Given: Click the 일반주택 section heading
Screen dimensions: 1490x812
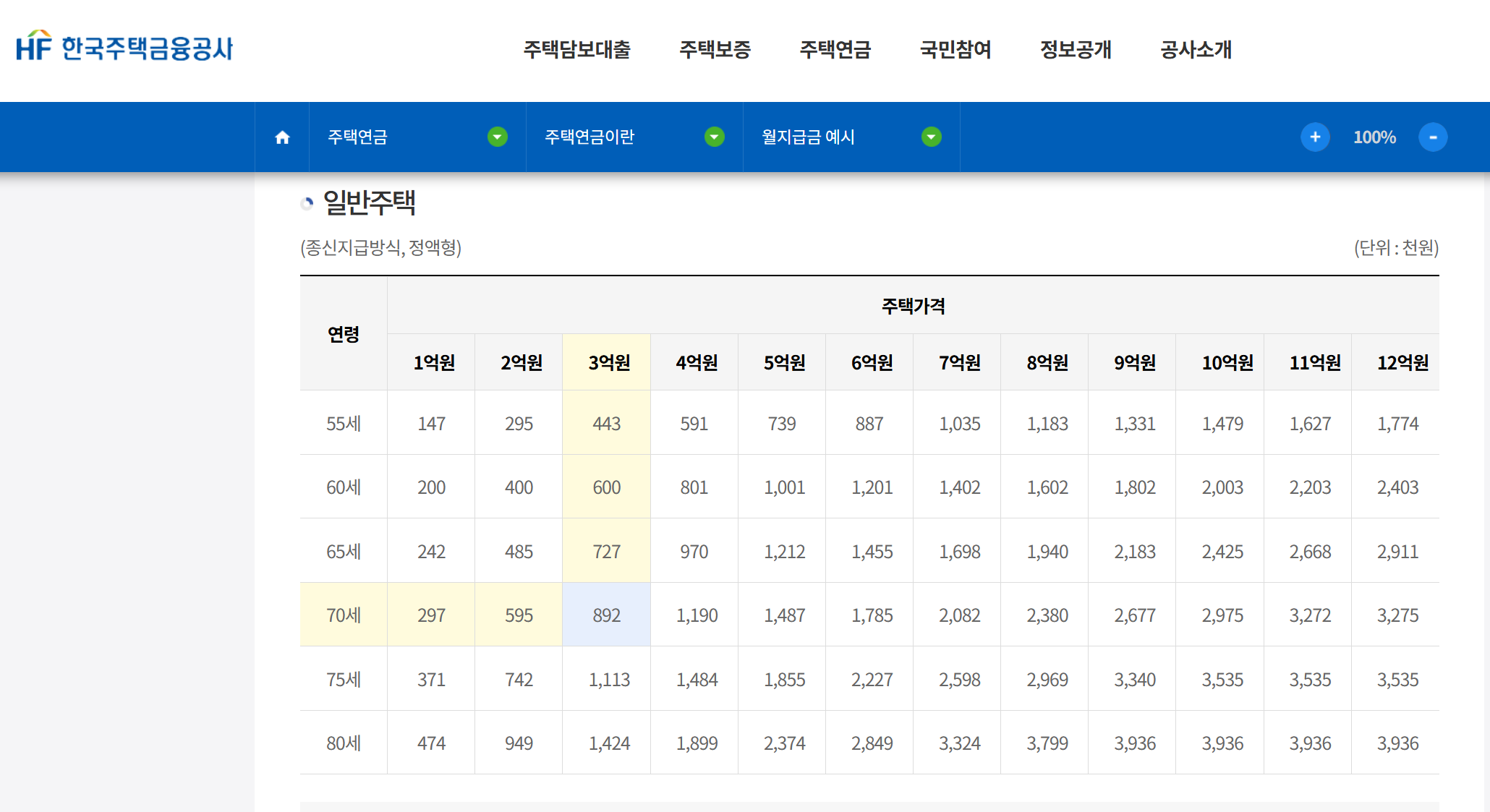Looking at the screenshot, I should point(369,202).
